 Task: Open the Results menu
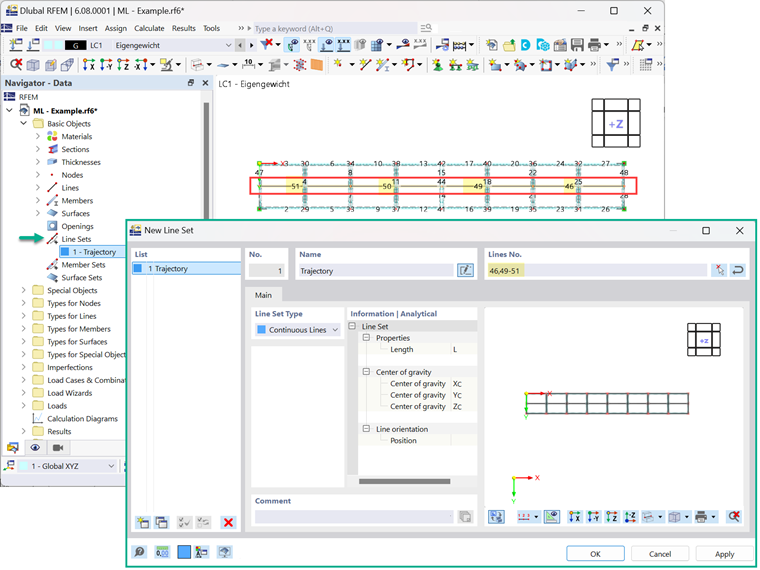[x=184, y=28]
